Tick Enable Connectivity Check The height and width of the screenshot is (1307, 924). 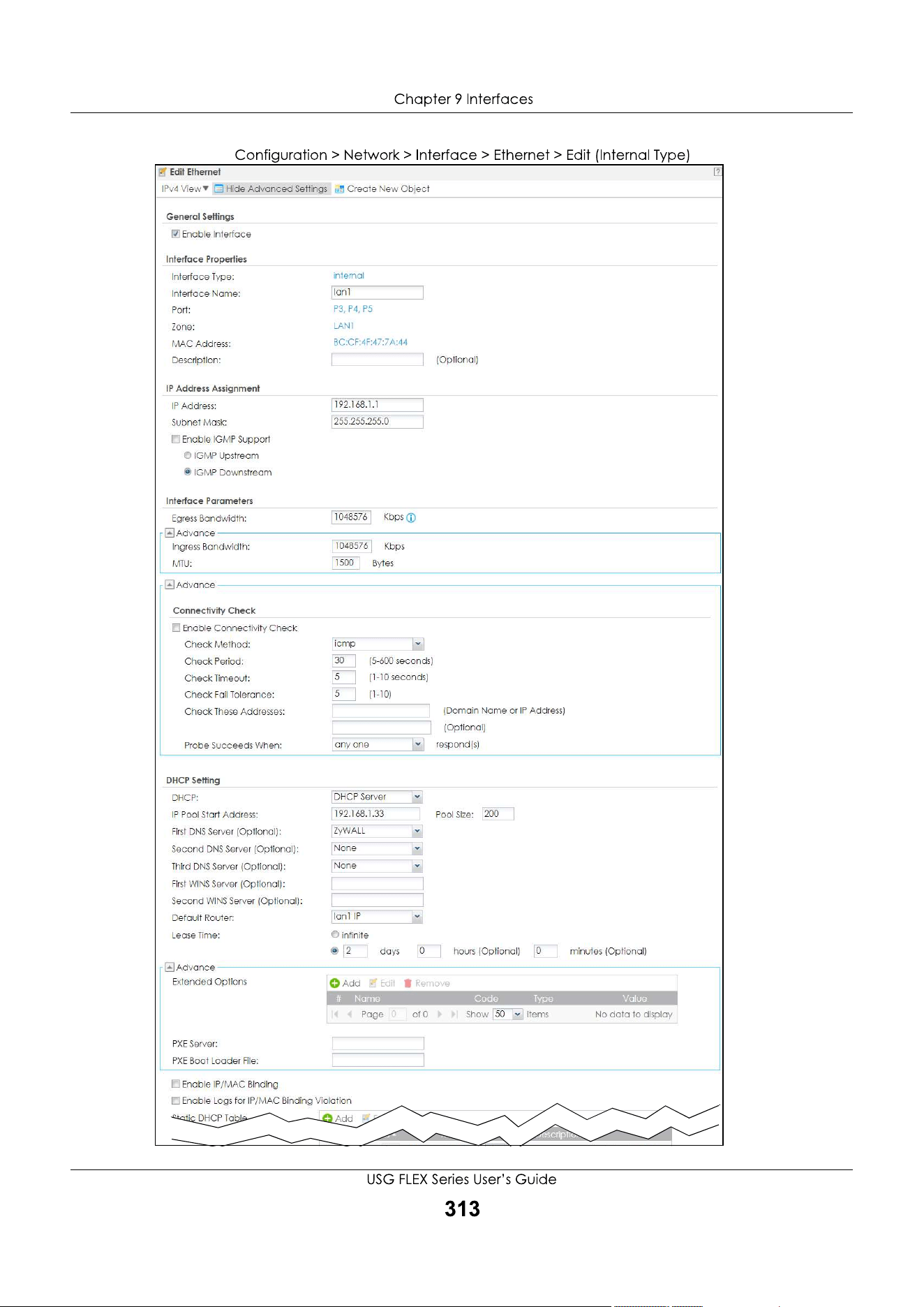177,628
